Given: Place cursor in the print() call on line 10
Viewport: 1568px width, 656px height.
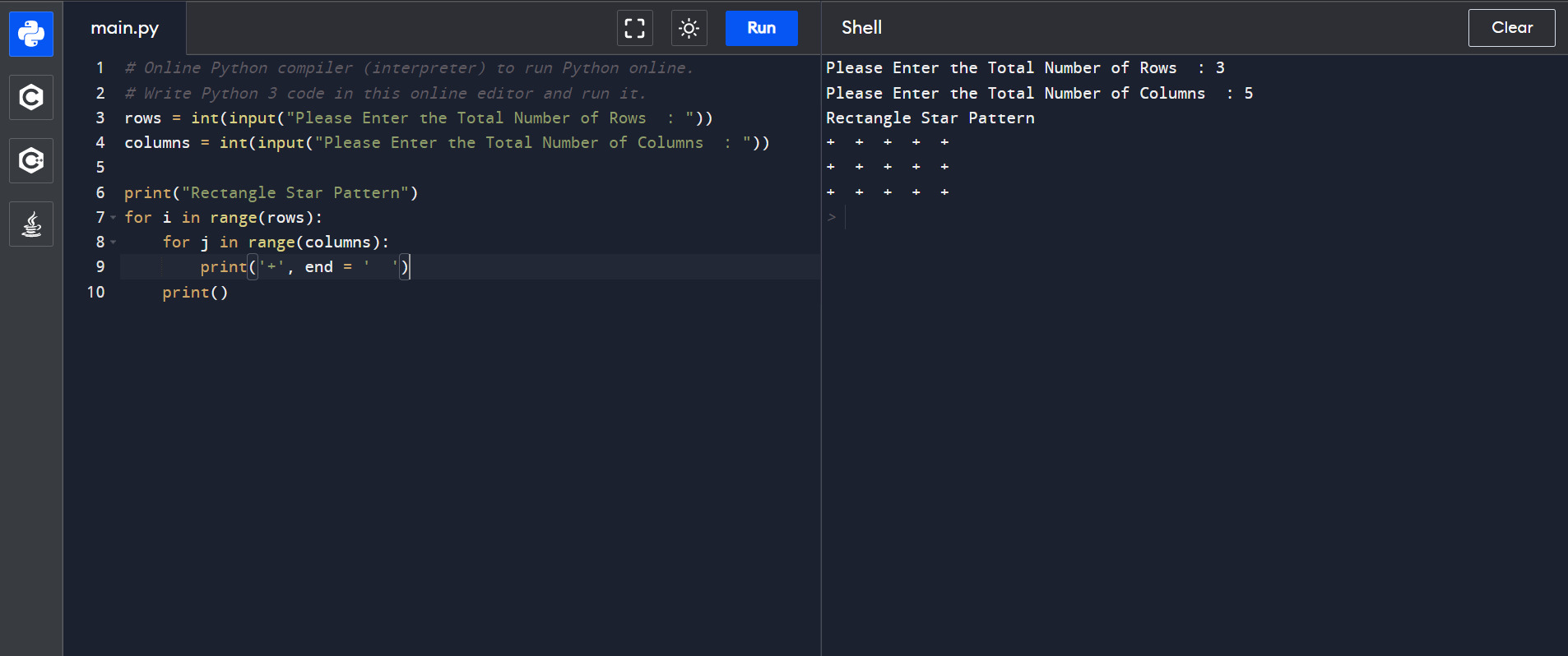Looking at the screenshot, I should 195,293.
